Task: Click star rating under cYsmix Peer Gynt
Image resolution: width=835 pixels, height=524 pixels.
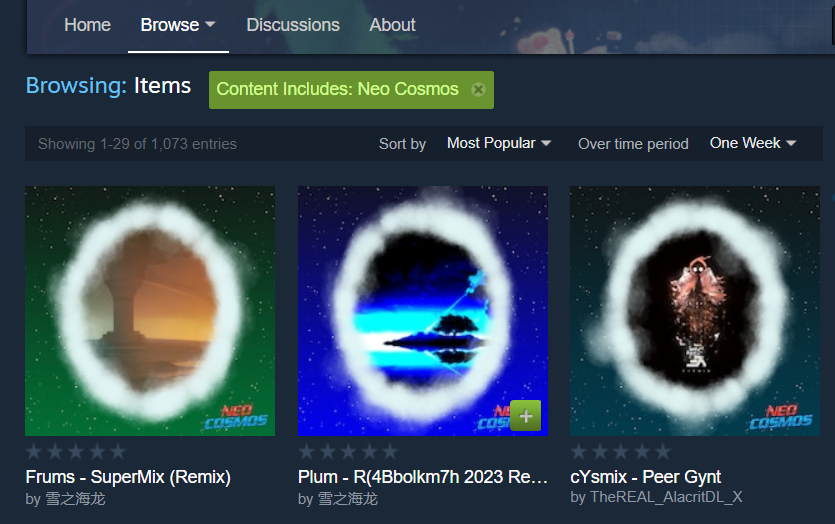Action: pyautogui.click(x=620, y=452)
